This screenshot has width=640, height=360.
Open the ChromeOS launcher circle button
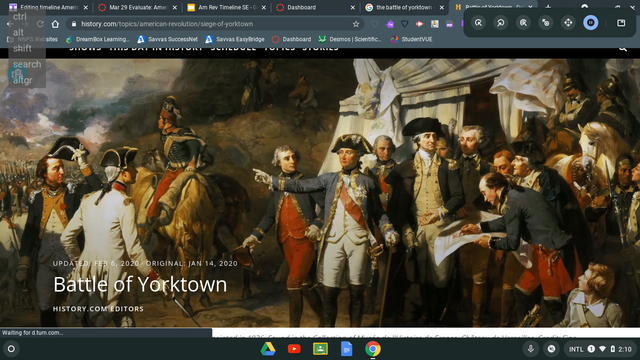pos(11,349)
